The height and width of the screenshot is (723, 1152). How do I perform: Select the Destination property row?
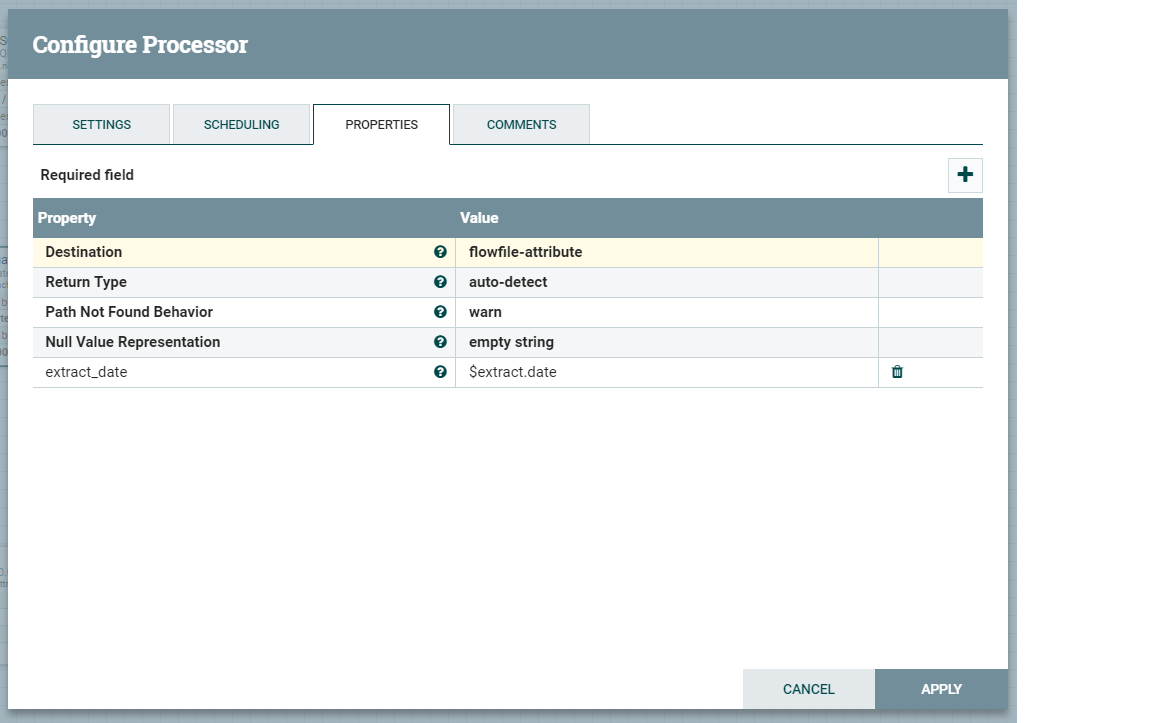coord(200,252)
